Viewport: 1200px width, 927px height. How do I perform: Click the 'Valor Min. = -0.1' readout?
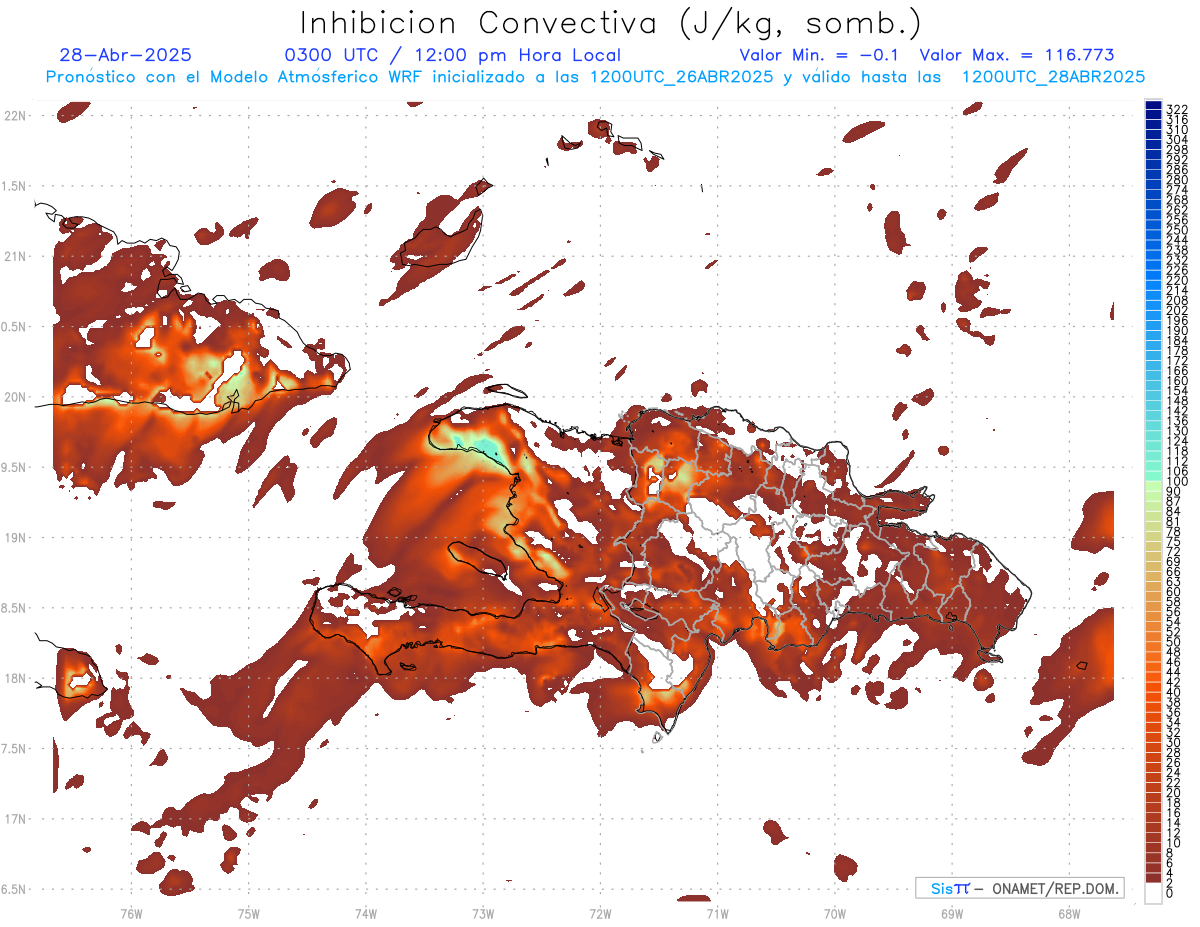point(821,56)
